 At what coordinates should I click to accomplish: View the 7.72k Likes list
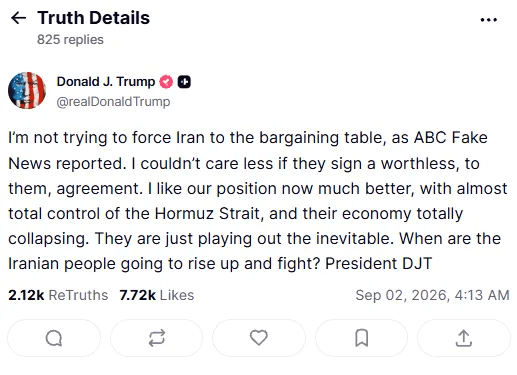click(157, 295)
